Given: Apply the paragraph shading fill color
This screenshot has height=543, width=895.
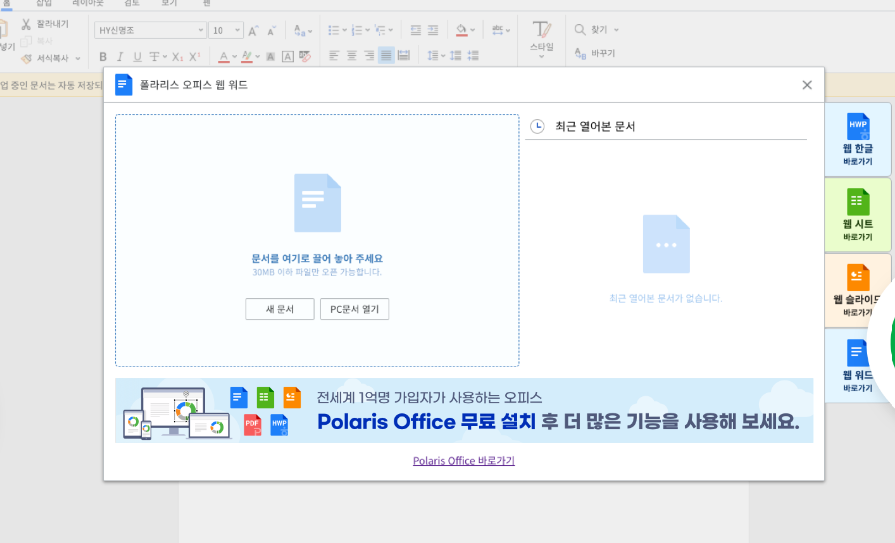Looking at the screenshot, I should click(x=461, y=30).
